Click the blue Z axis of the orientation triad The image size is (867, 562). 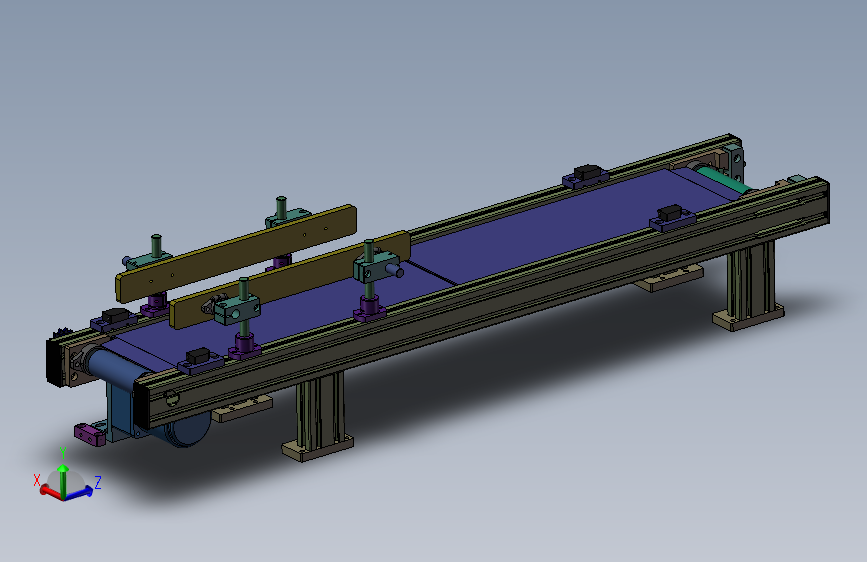point(79,493)
